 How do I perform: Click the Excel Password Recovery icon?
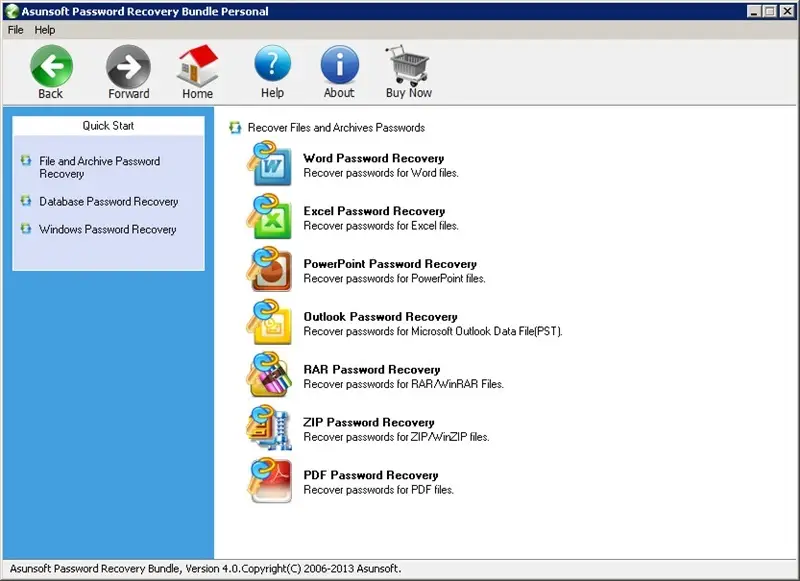(x=269, y=217)
